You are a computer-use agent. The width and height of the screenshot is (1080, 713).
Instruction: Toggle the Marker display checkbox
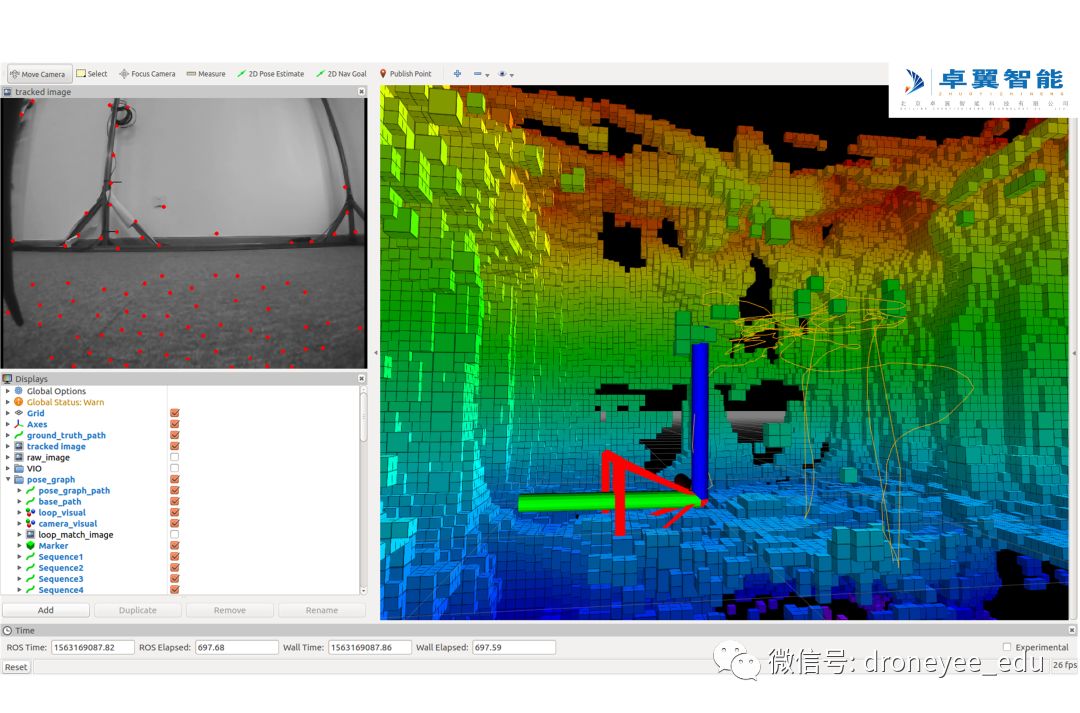(x=174, y=545)
